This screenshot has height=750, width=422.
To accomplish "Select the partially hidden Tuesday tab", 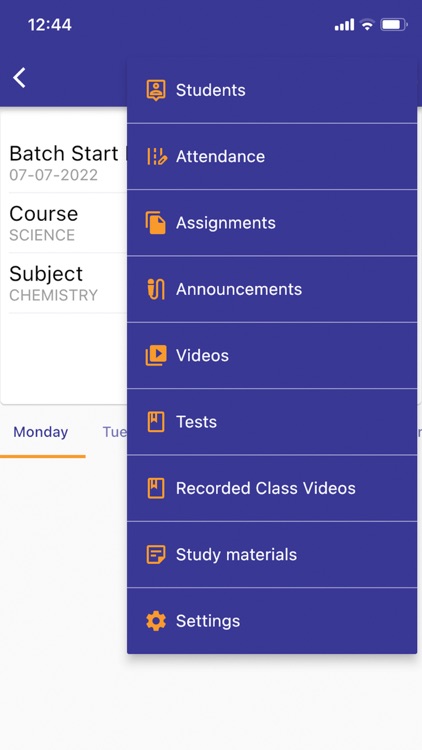I will (x=115, y=432).
